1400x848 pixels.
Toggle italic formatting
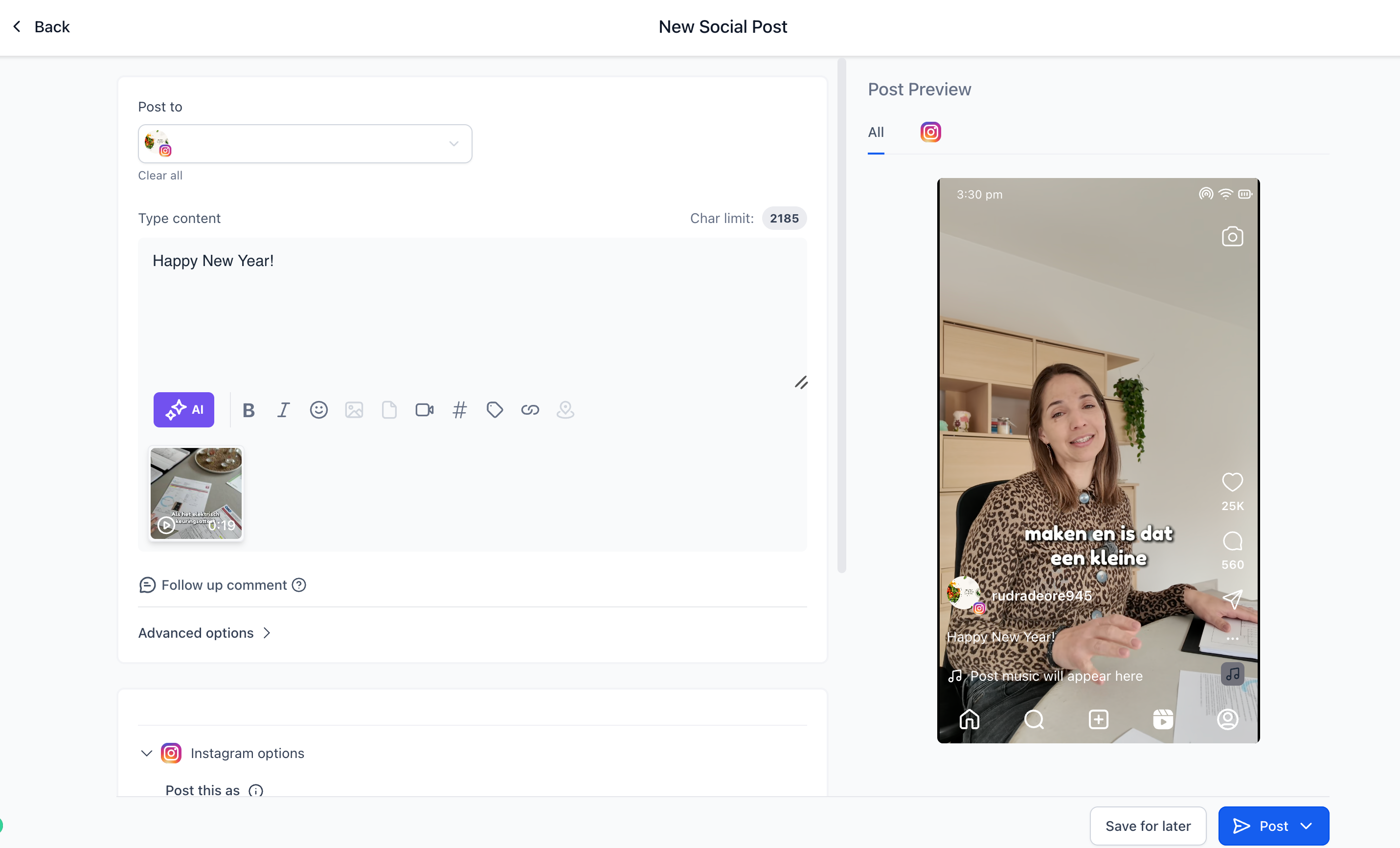(283, 410)
